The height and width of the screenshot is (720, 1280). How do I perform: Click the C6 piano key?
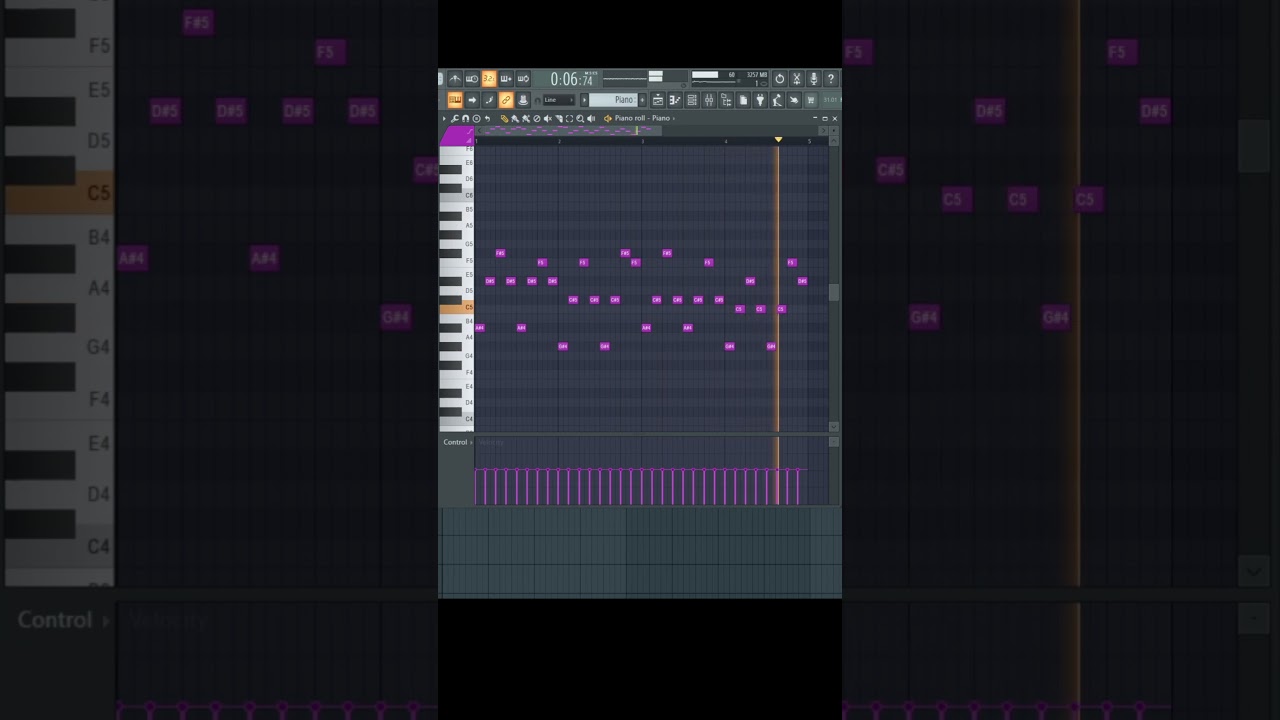(x=456, y=195)
